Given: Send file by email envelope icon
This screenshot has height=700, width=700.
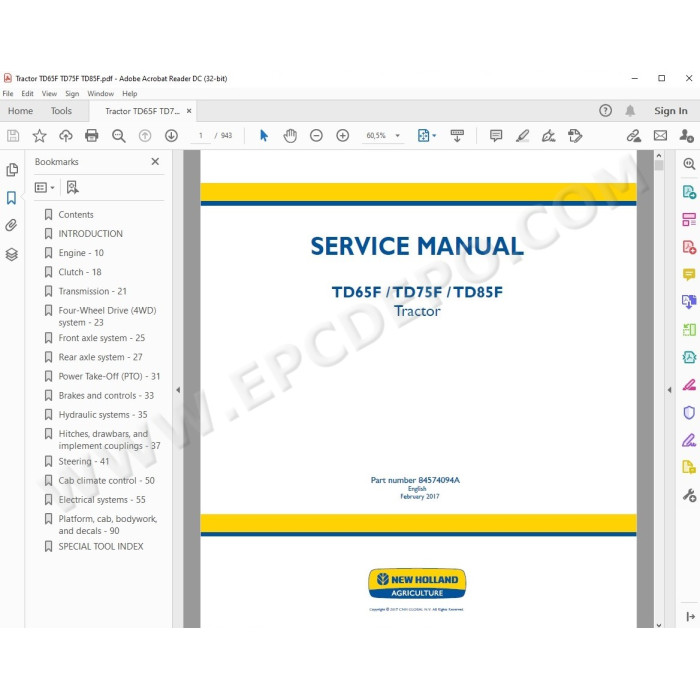Looking at the screenshot, I should click(660, 136).
